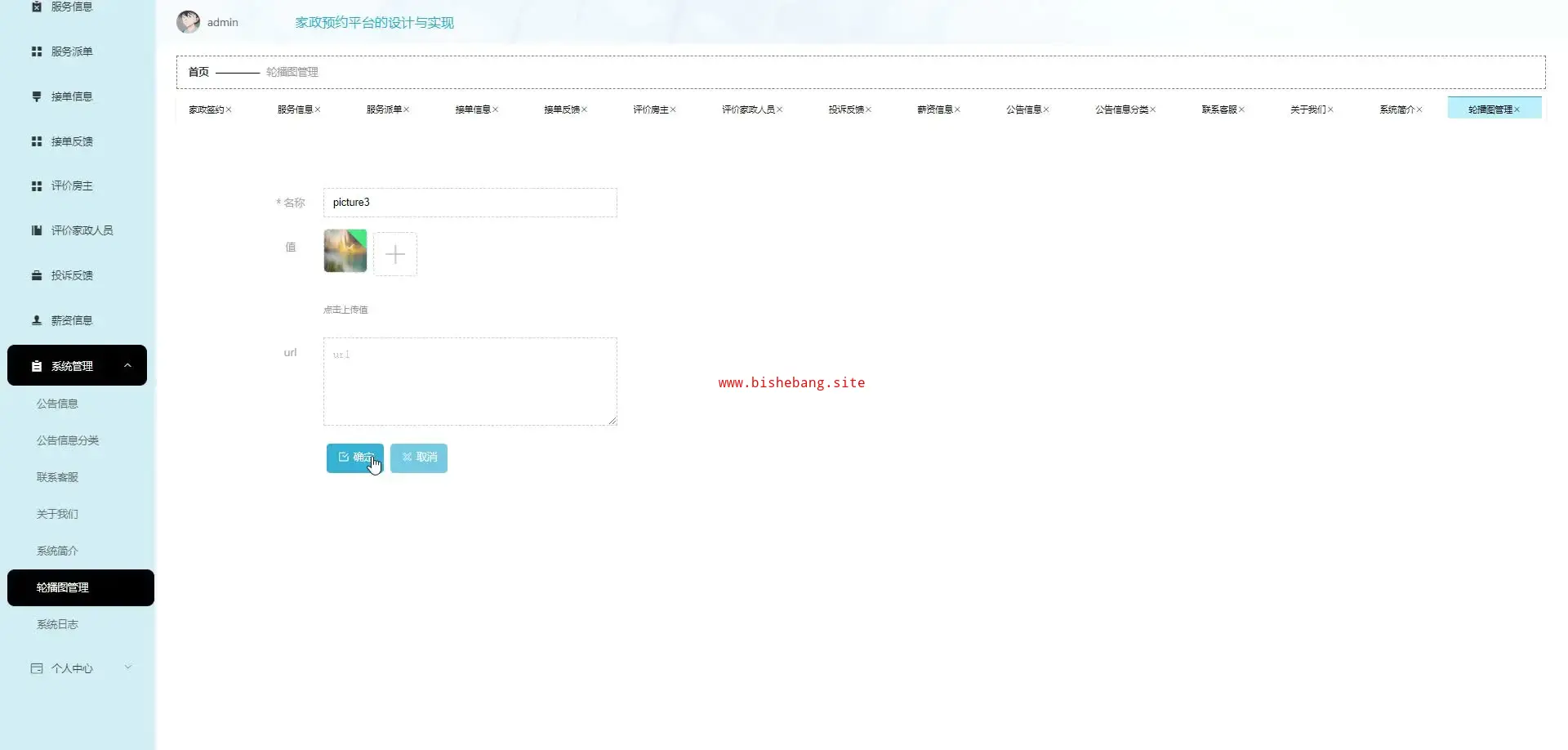
Task: Close the 服务信息 tab
Action: tap(318, 109)
